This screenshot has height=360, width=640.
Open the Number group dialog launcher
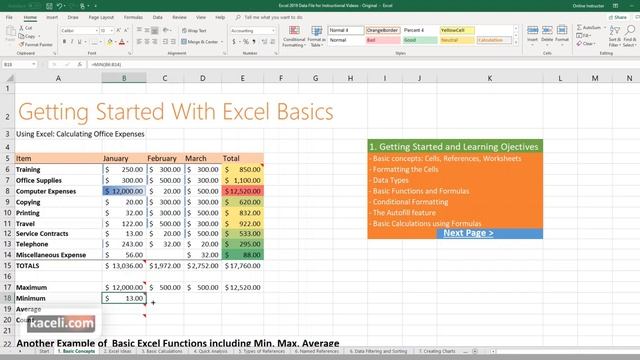pyautogui.click(x=276, y=53)
